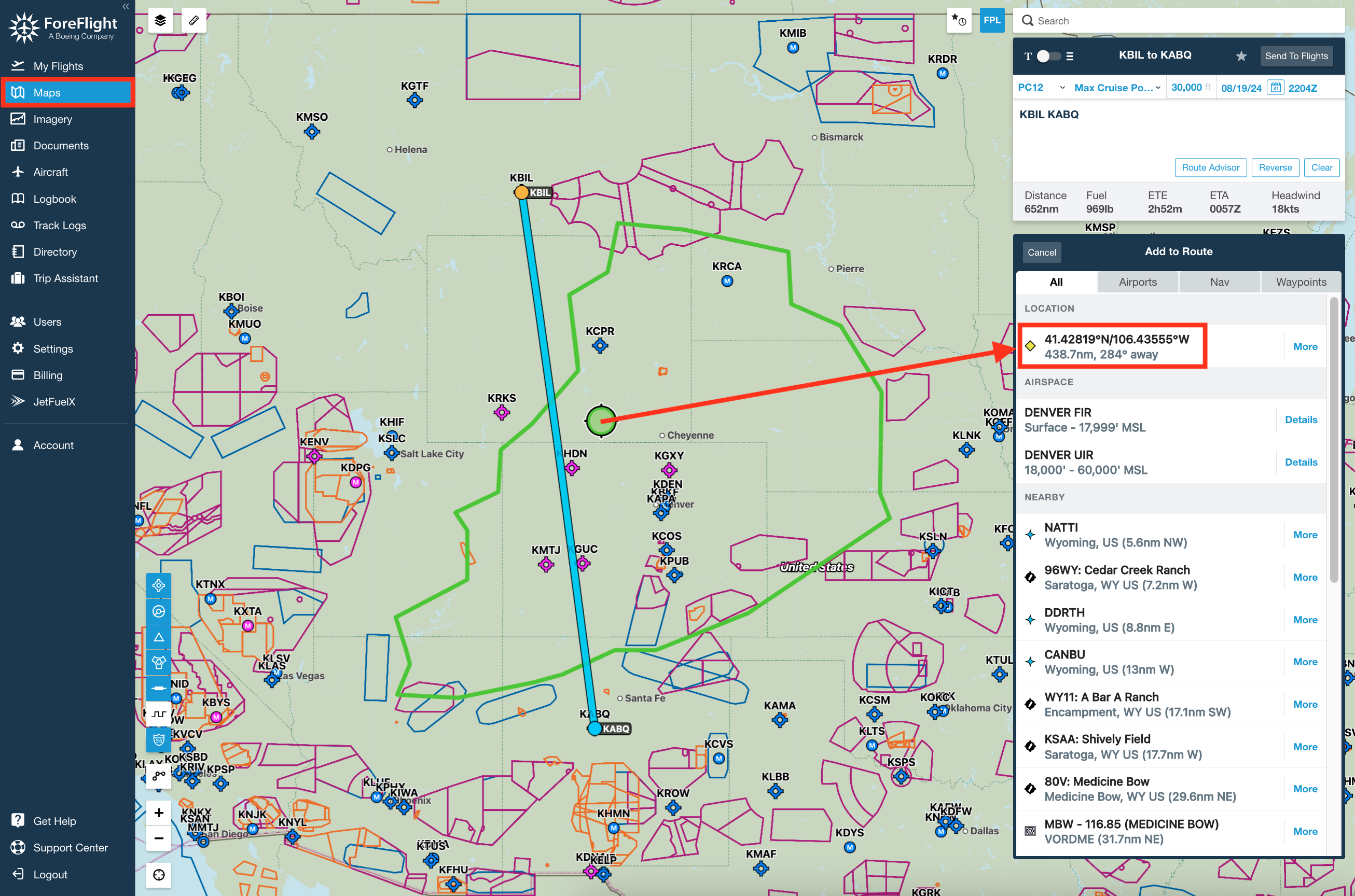The image size is (1355, 896).
Task: Select the KRCA airport marker
Action: (x=727, y=281)
